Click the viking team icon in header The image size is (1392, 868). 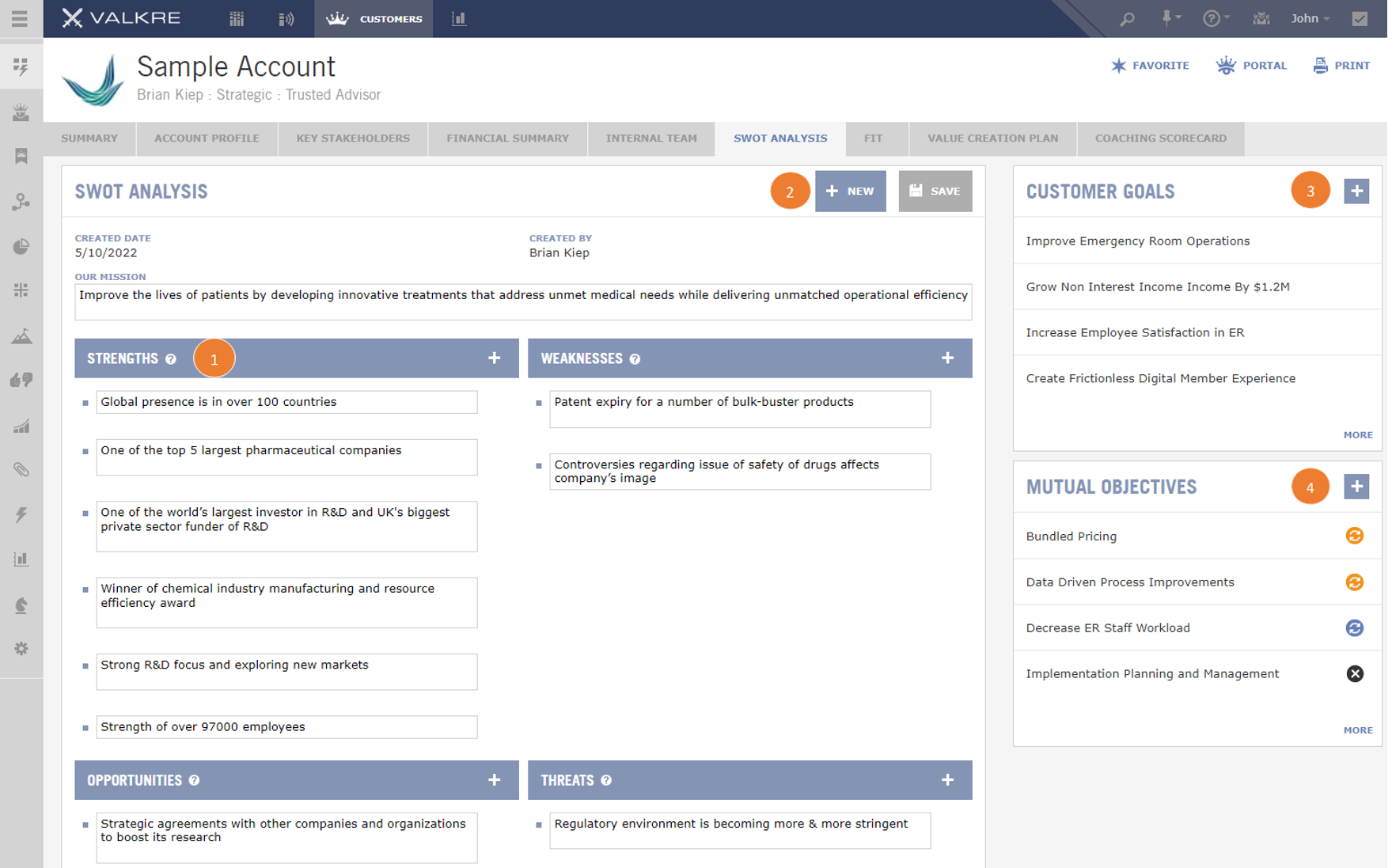pos(1261,18)
